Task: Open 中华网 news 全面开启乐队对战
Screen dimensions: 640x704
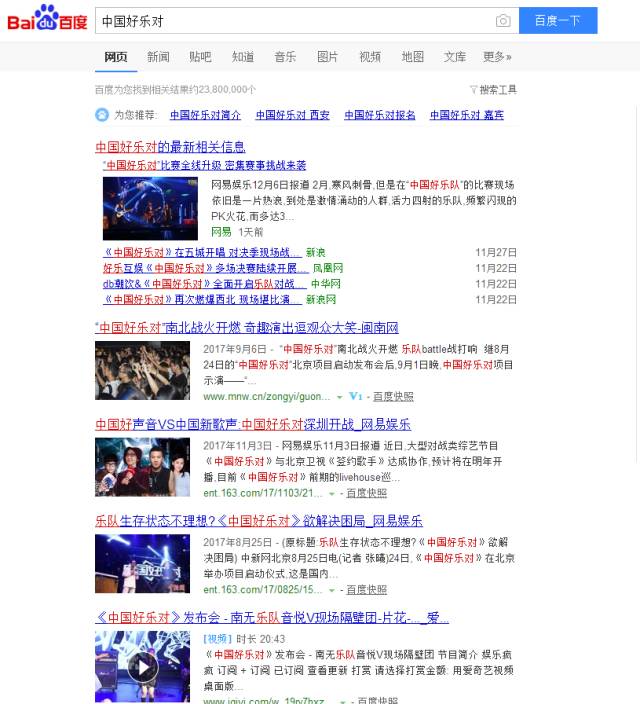Action: pos(204,284)
